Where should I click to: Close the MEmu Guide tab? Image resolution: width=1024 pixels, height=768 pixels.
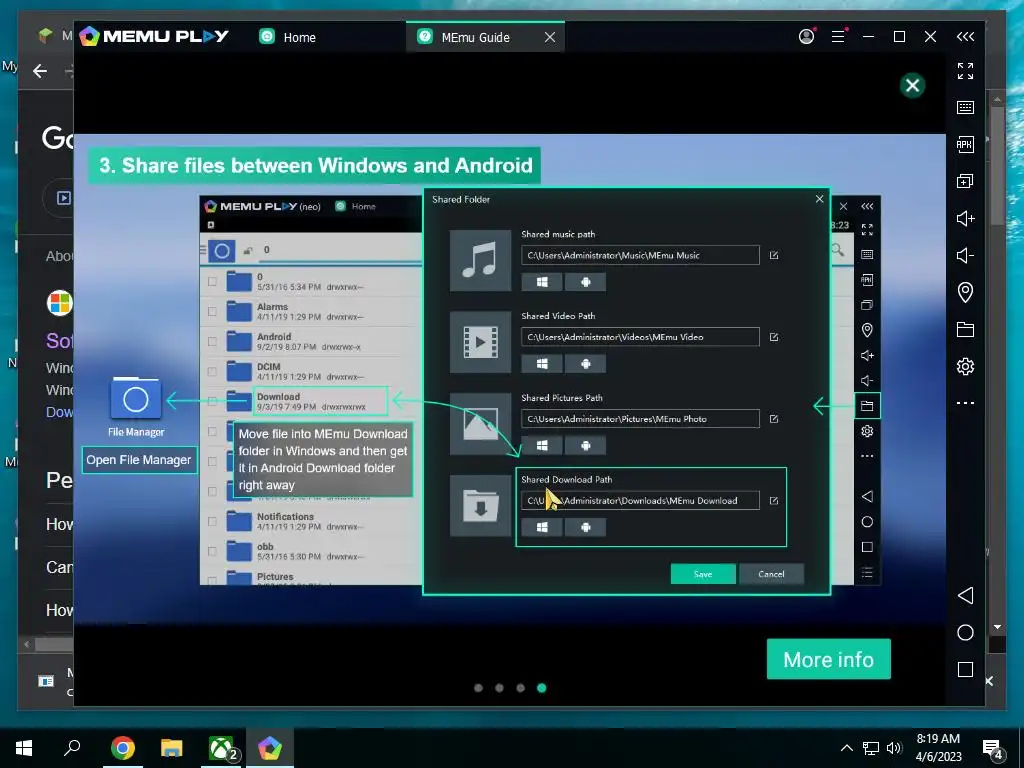coord(550,37)
